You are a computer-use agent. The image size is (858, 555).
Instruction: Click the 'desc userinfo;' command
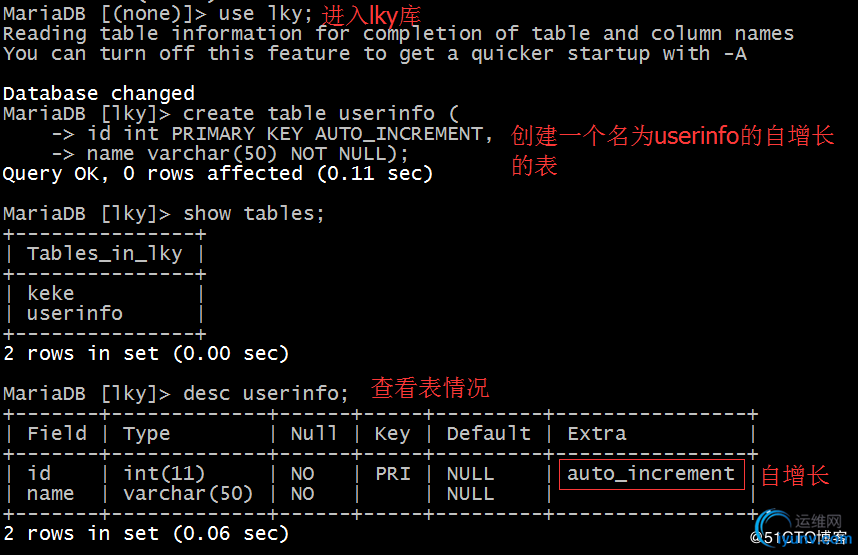click(266, 394)
